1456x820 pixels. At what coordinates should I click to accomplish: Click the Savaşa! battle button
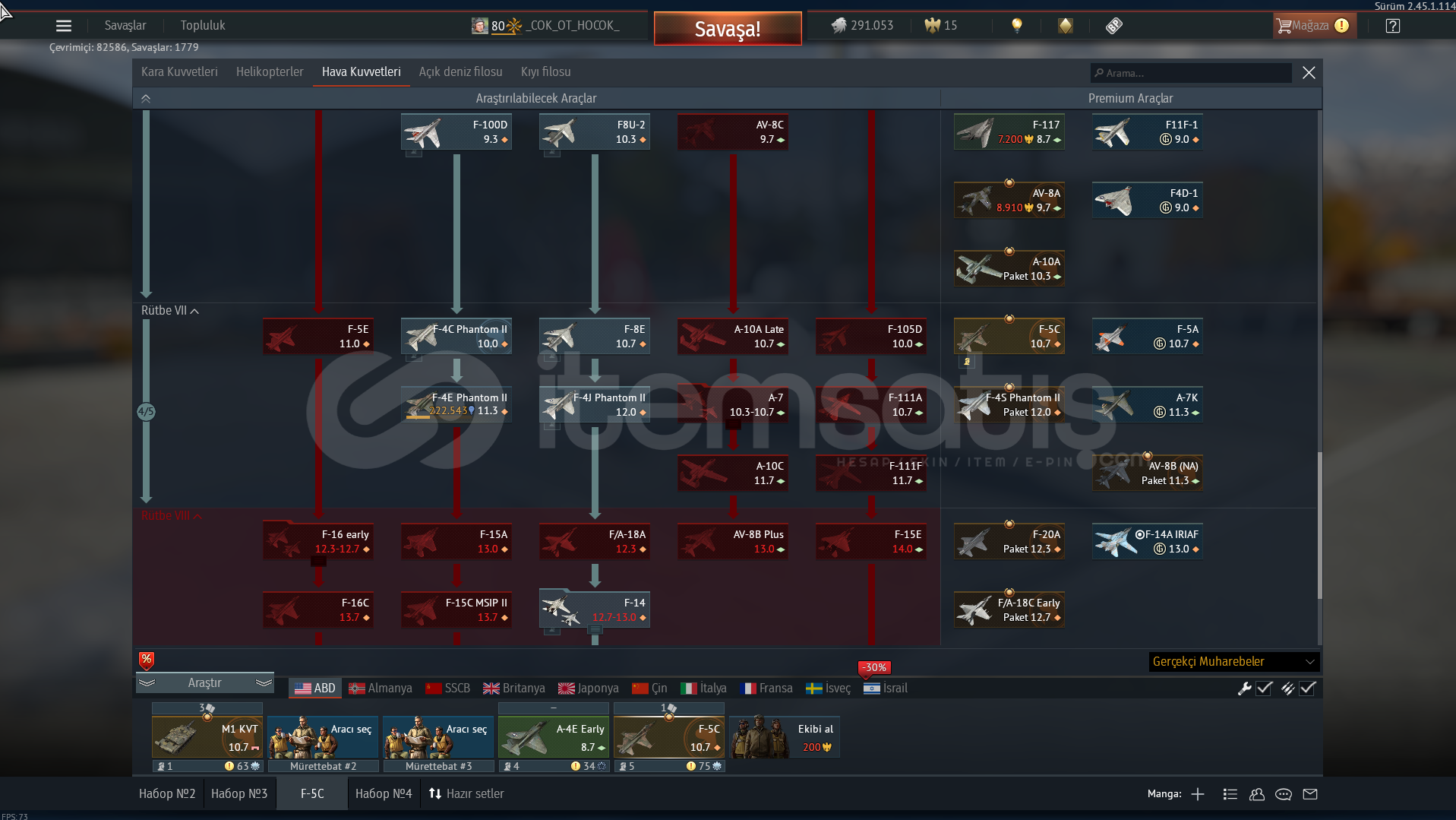pyautogui.click(x=728, y=29)
